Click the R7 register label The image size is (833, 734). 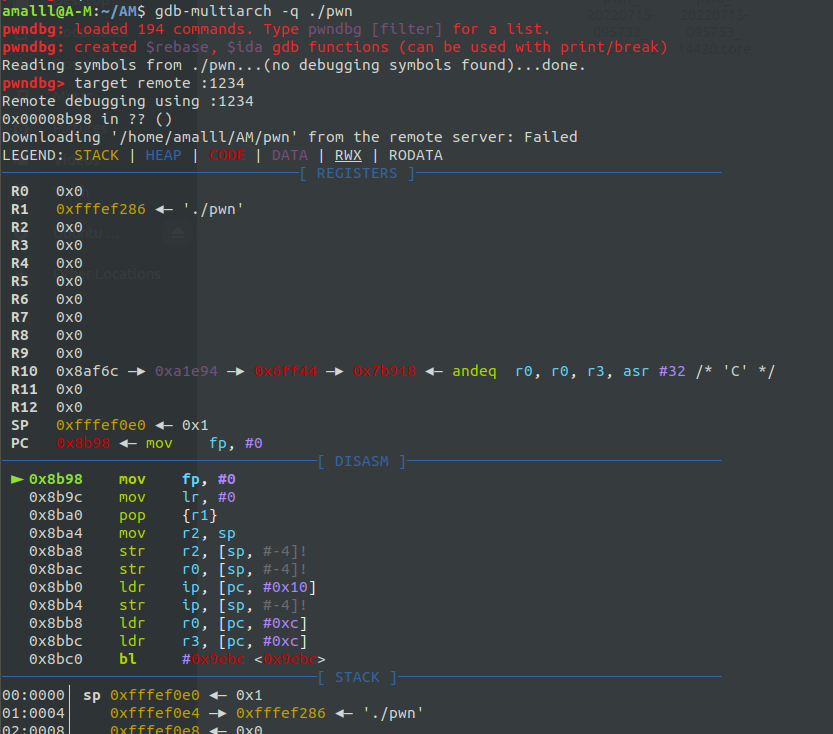click(x=20, y=317)
